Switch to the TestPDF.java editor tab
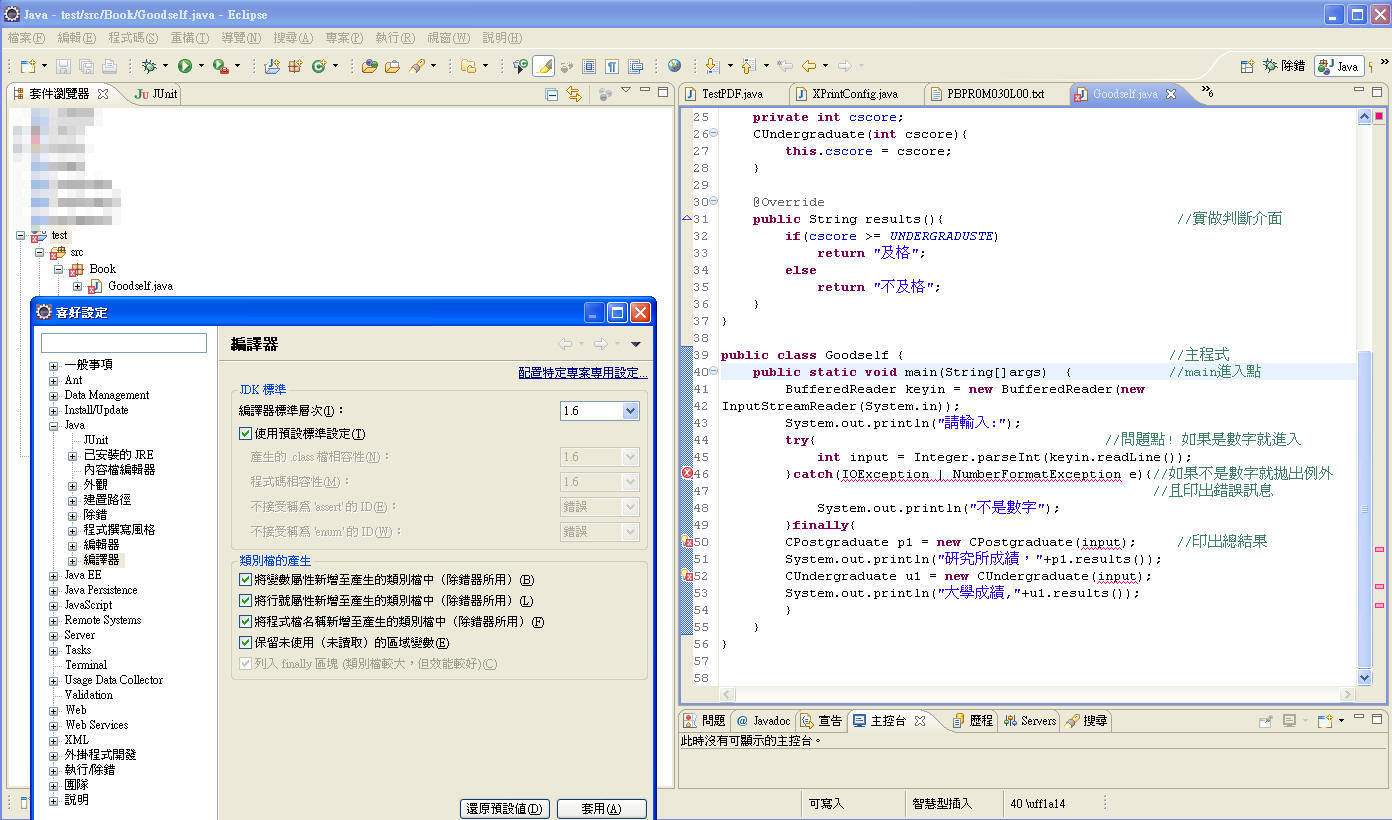 [731, 94]
